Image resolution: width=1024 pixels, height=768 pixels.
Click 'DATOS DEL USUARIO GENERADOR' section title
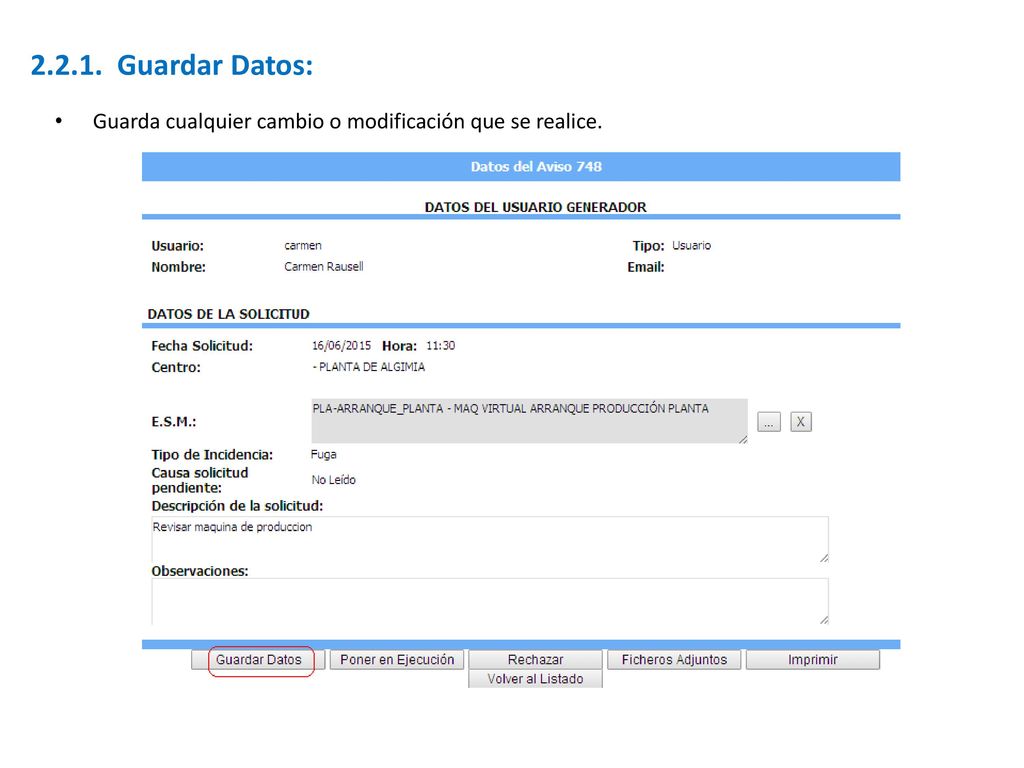(x=536, y=207)
